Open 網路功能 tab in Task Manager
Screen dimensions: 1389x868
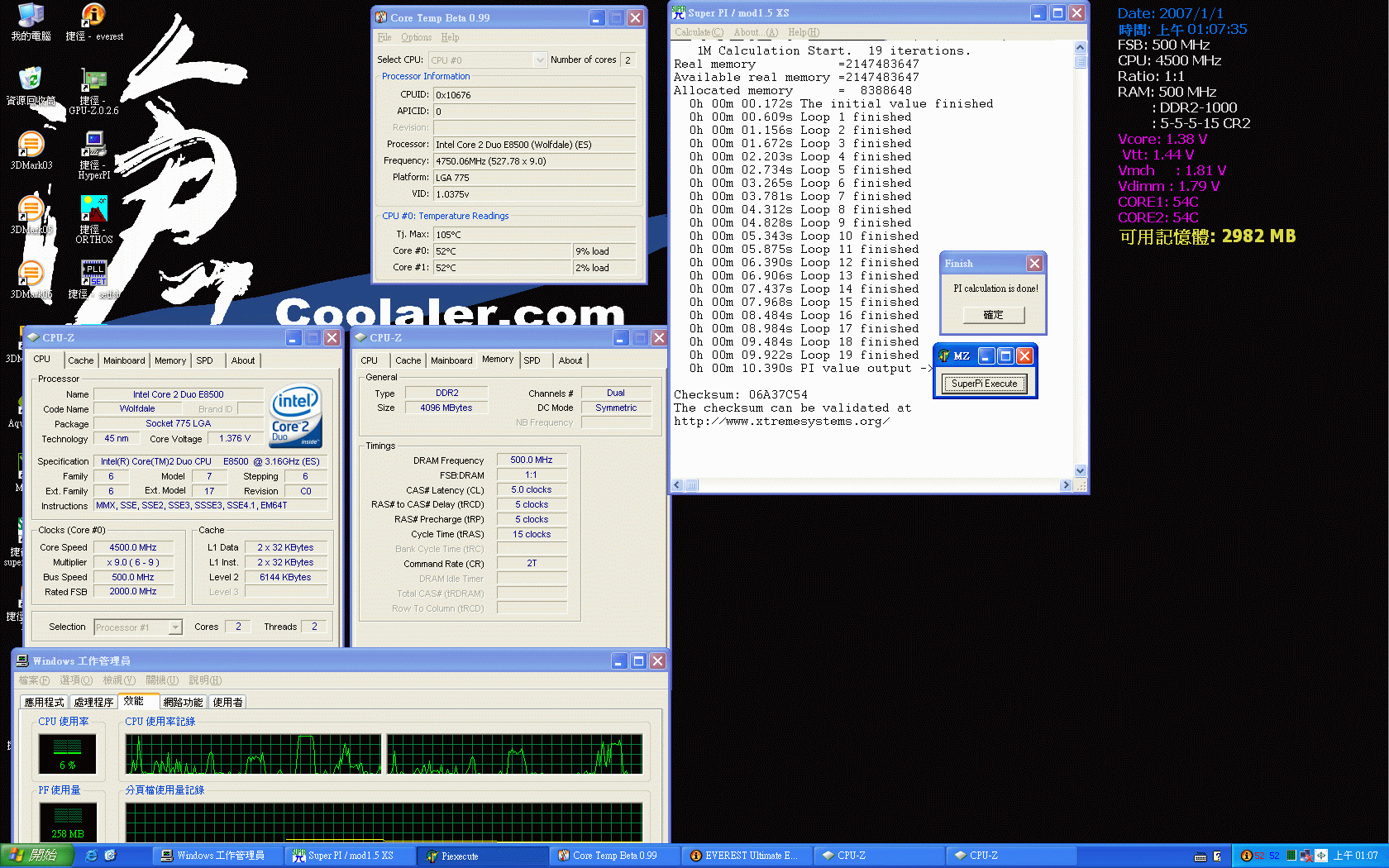(x=183, y=702)
